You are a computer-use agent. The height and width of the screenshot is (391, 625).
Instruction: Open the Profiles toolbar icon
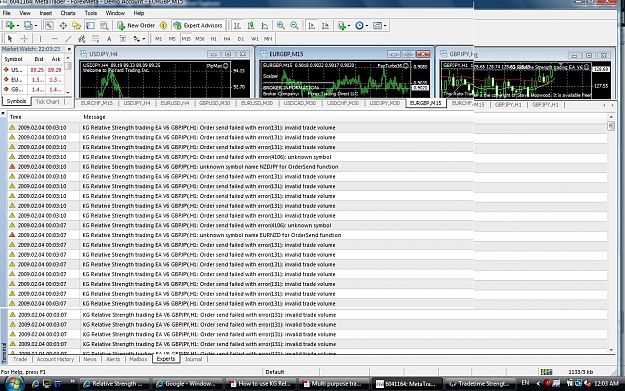pyautogui.click(x=28, y=26)
